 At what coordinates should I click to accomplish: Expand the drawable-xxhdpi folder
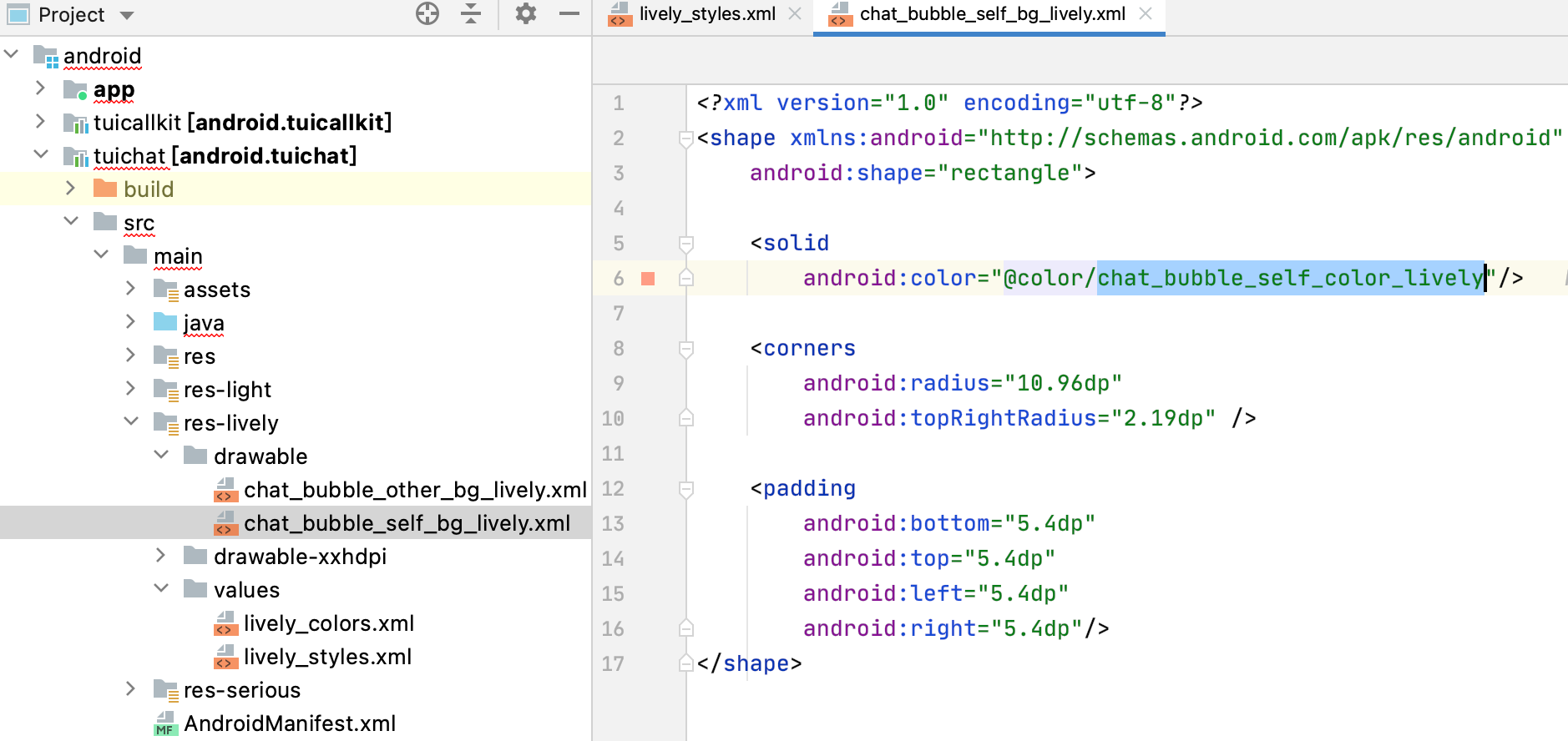click(160, 556)
